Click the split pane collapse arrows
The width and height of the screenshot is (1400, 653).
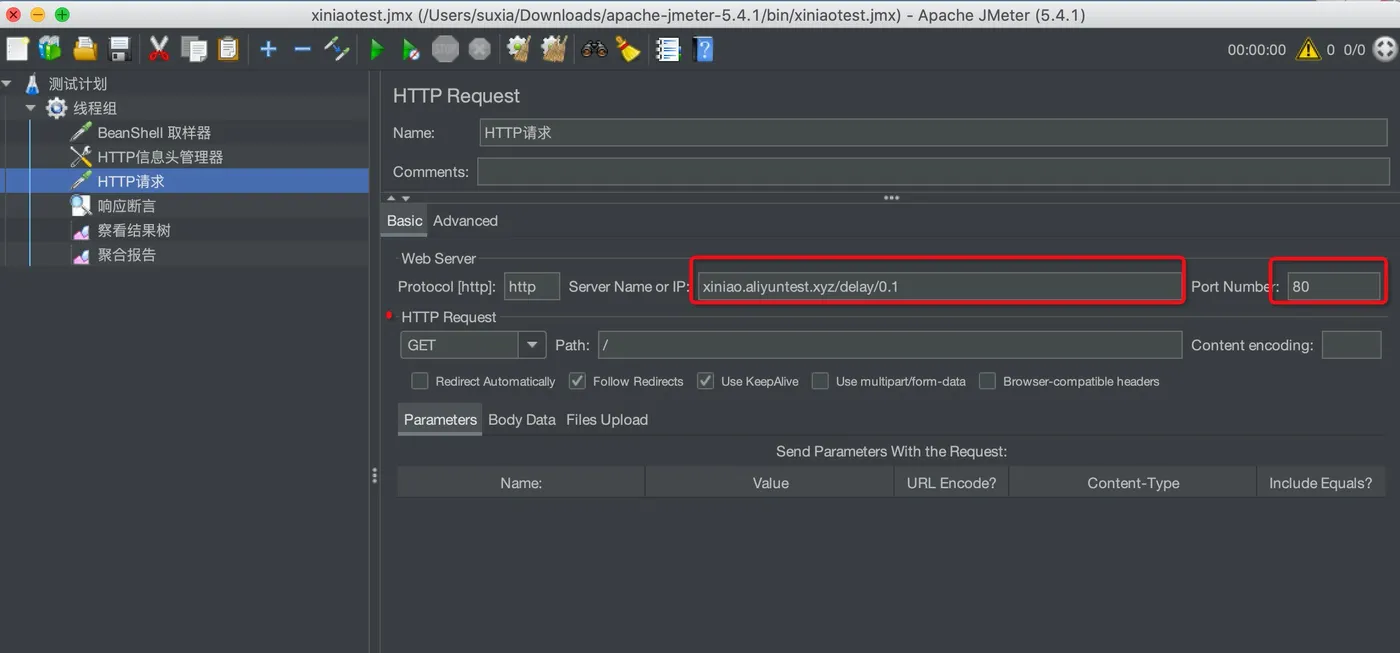click(399, 198)
